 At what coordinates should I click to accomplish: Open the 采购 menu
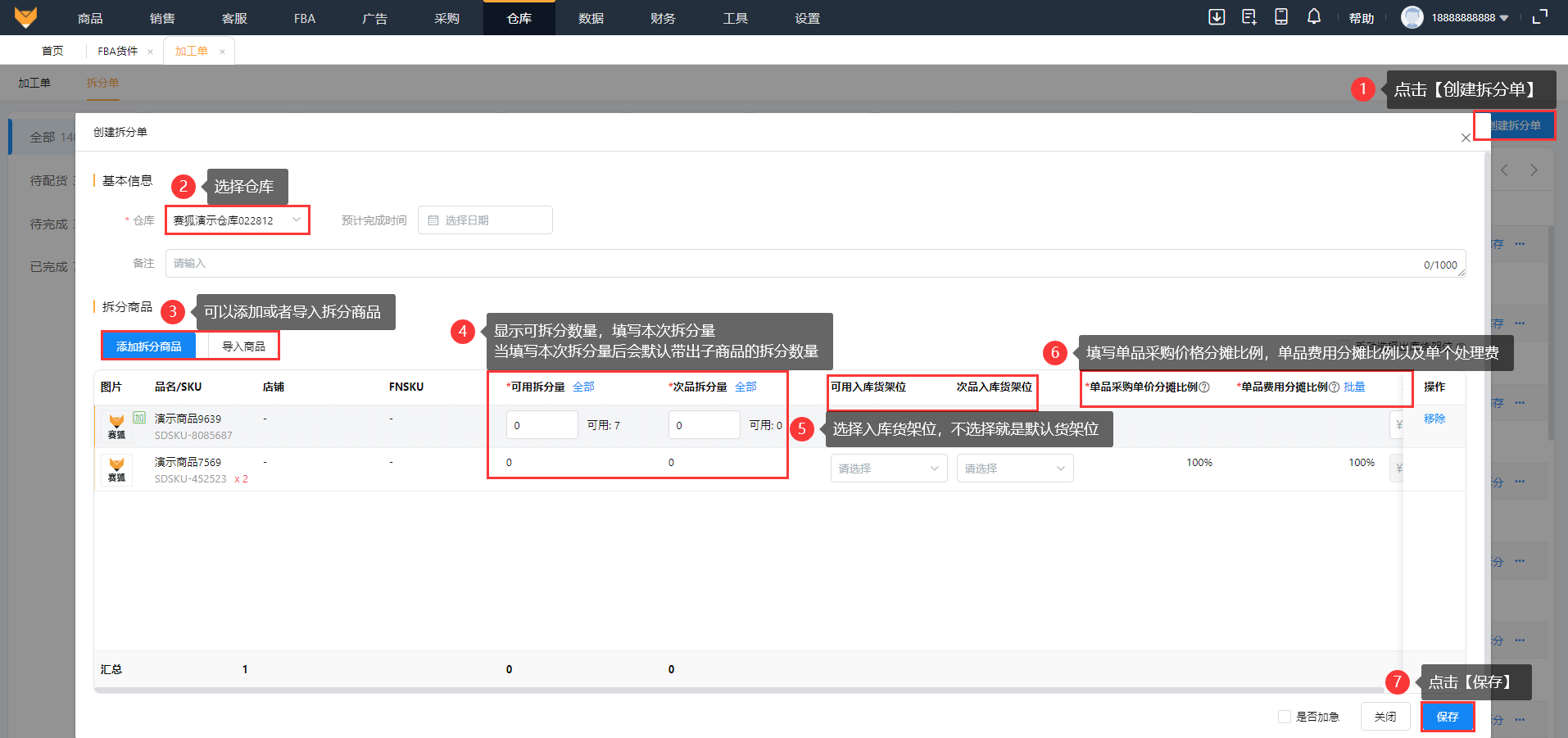(447, 18)
